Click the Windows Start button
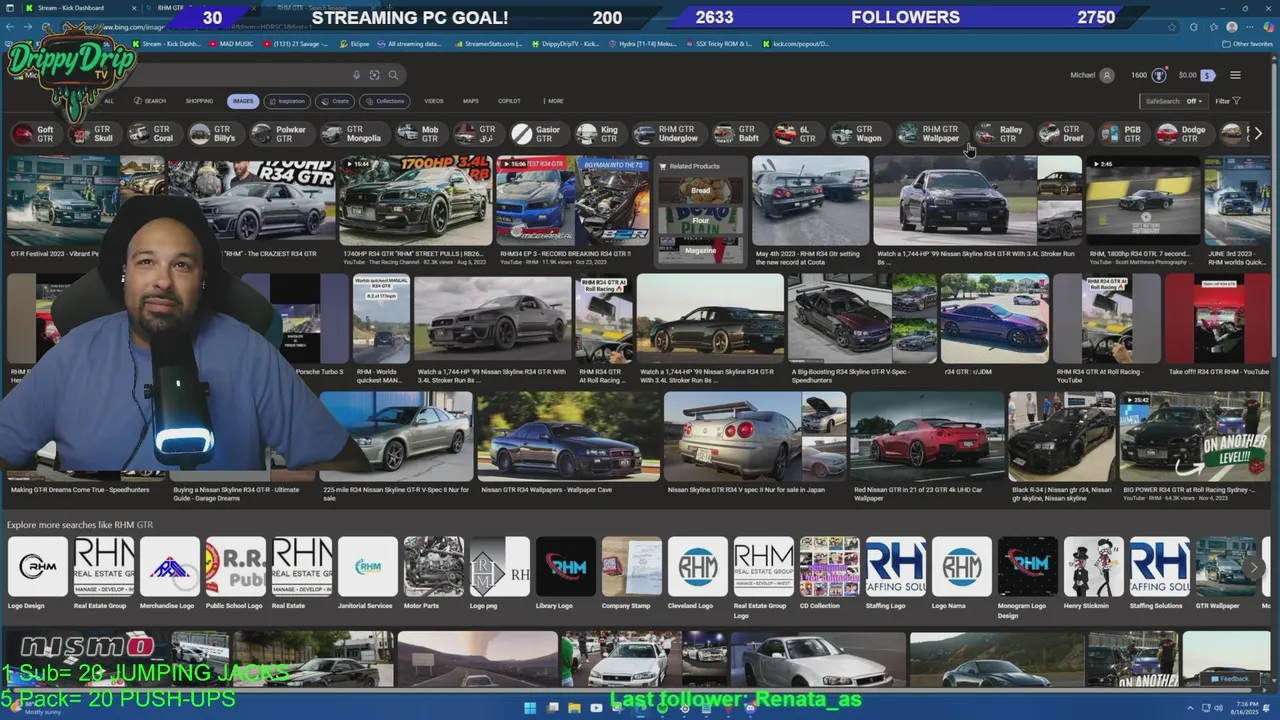1280x720 pixels. [x=530, y=708]
